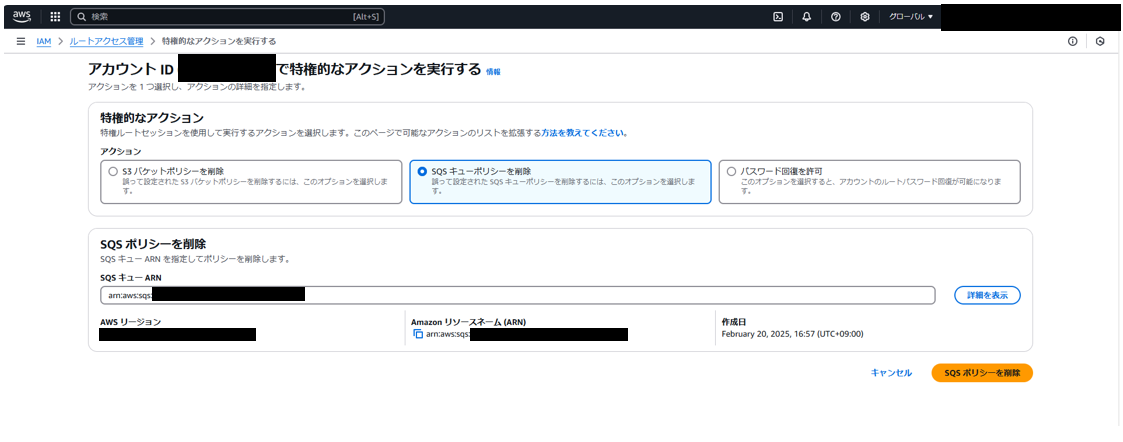Click the 作成日 label
This screenshot has height=442, width=1123.
click(734, 322)
